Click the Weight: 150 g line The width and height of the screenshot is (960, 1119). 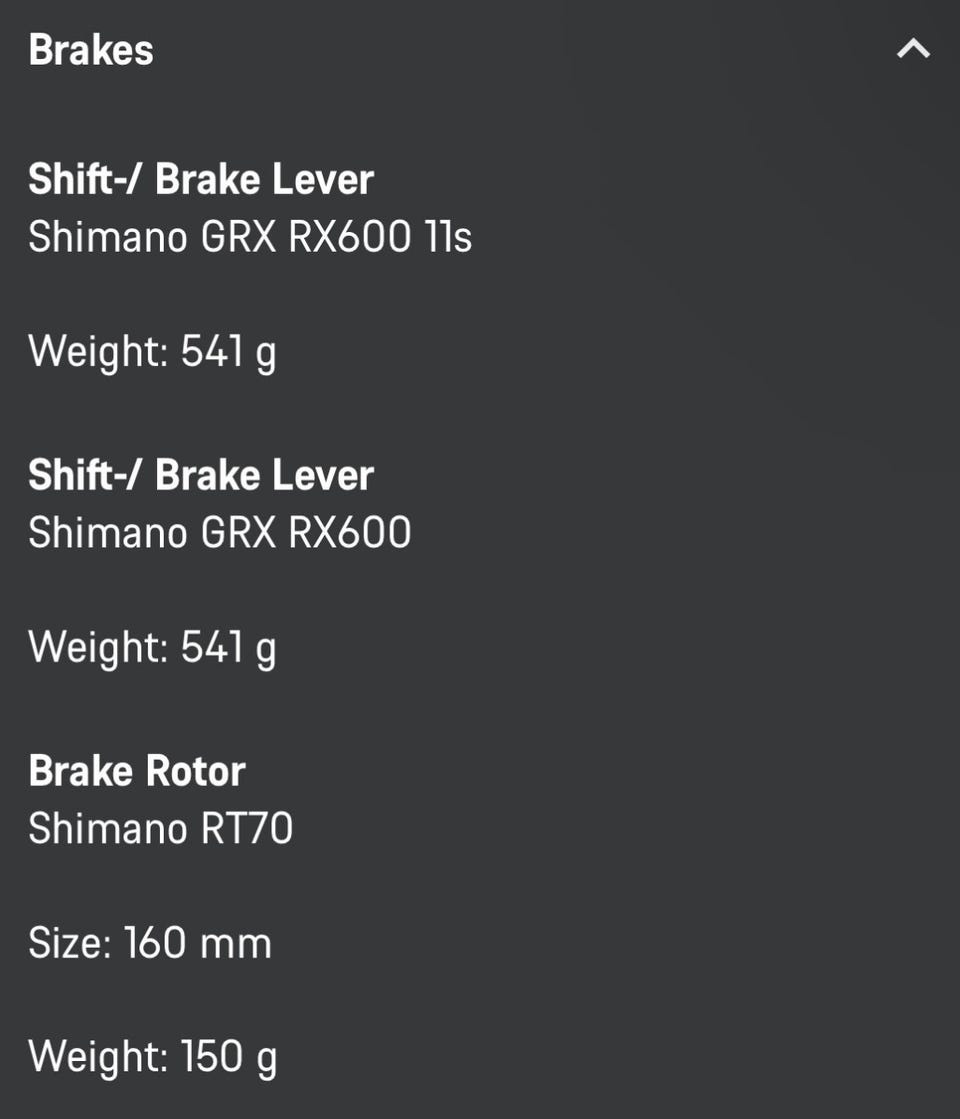pyautogui.click(x=152, y=1058)
